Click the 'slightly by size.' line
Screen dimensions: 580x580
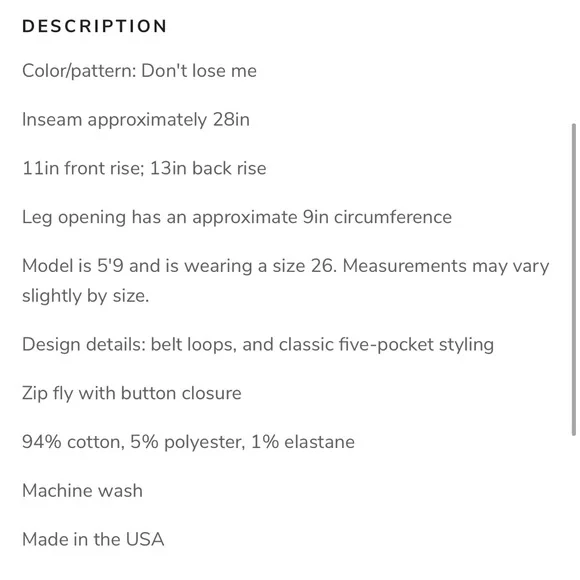(85, 296)
